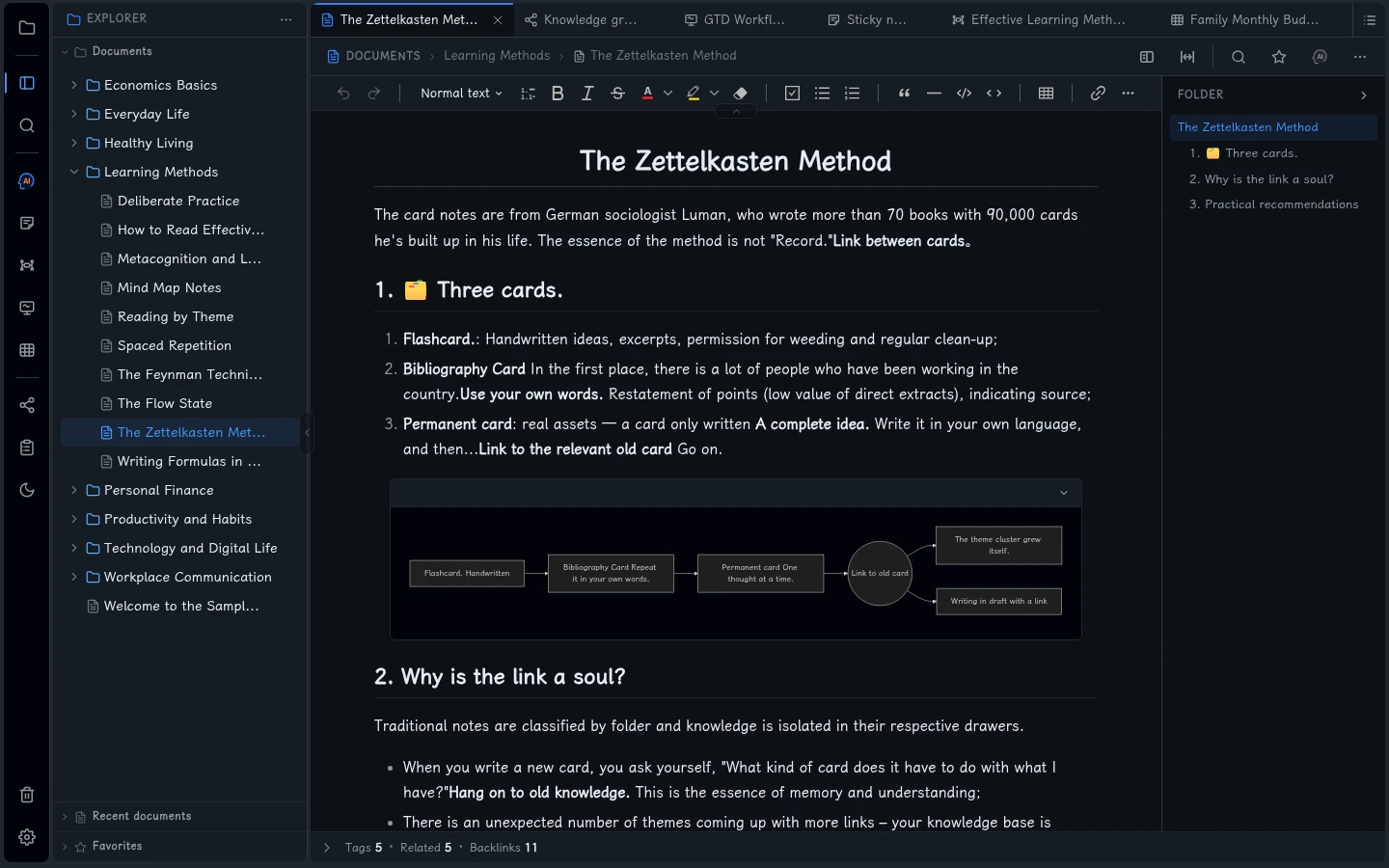Insert a horizontal divider line
Image resolution: width=1389 pixels, height=868 pixels.
[934, 94]
